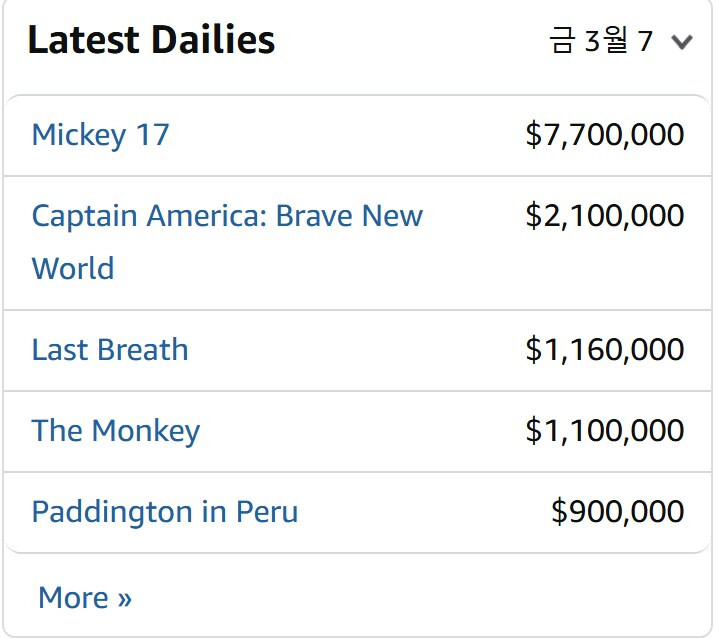Click the » symbol after More

coord(124,599)
